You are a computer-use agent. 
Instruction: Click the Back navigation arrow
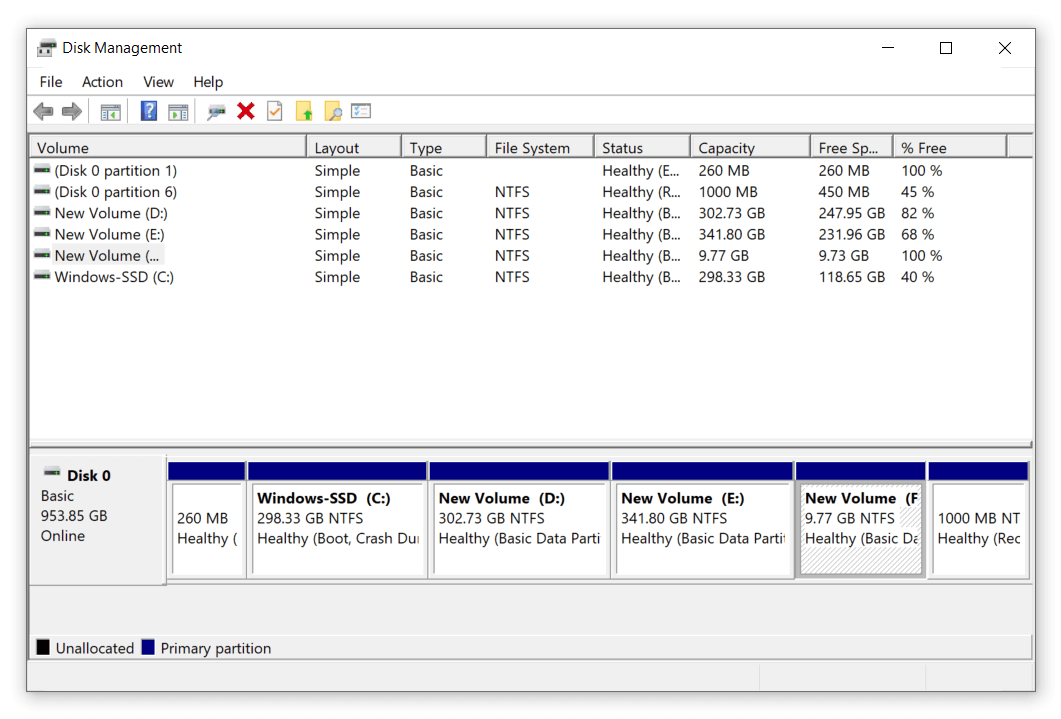pyautogui.click(x=43, y=111)
